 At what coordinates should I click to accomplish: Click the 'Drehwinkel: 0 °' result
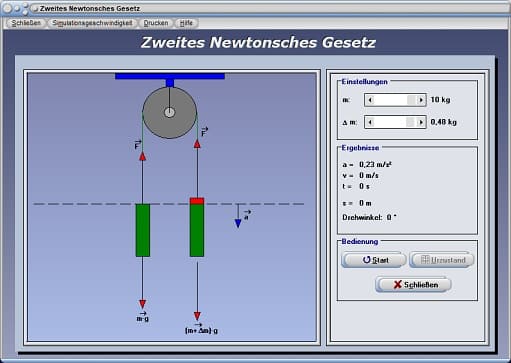coord(369,217)
